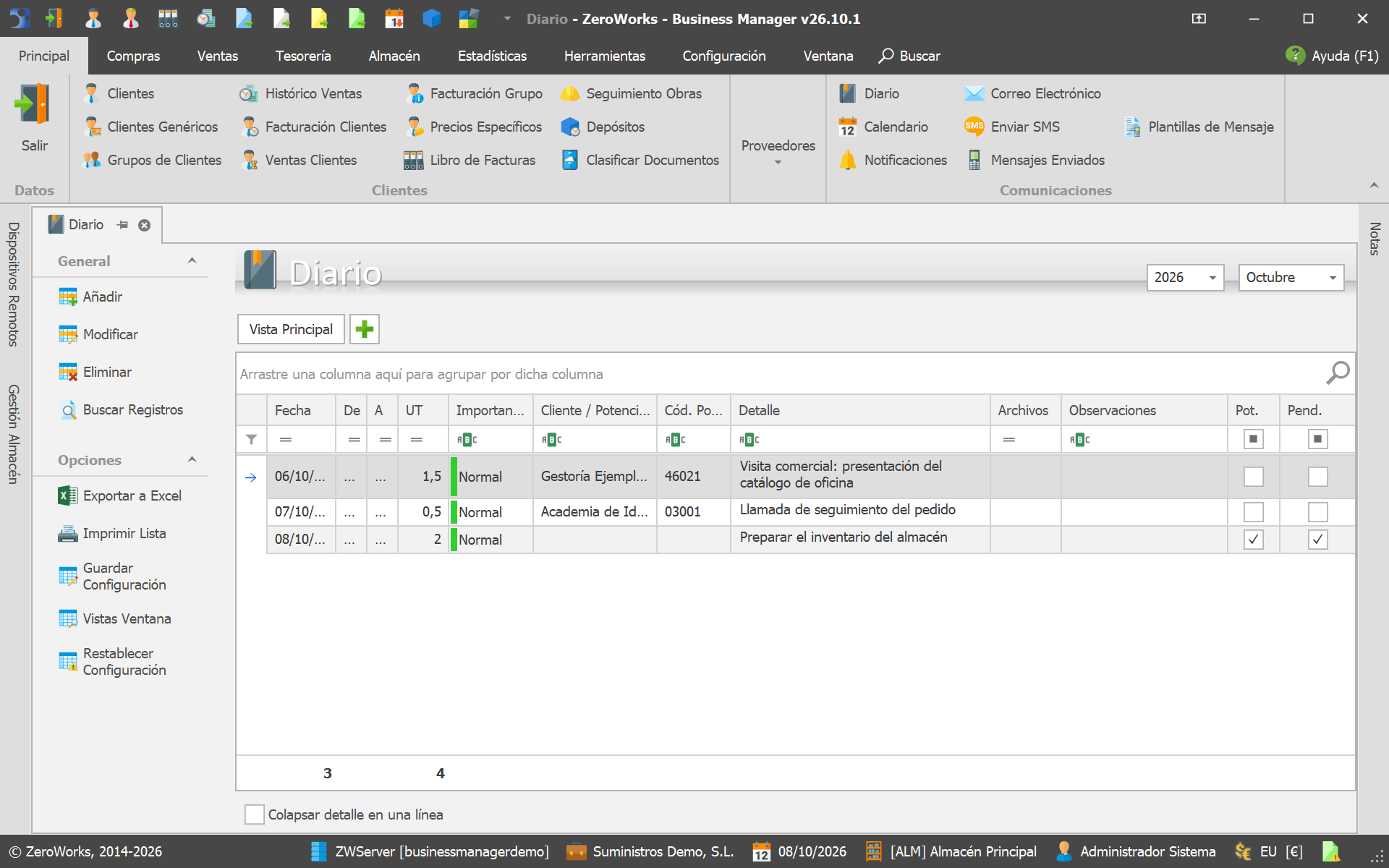
Task: Open Clasificar Documentos icon
Action: (x=570, y=161)
